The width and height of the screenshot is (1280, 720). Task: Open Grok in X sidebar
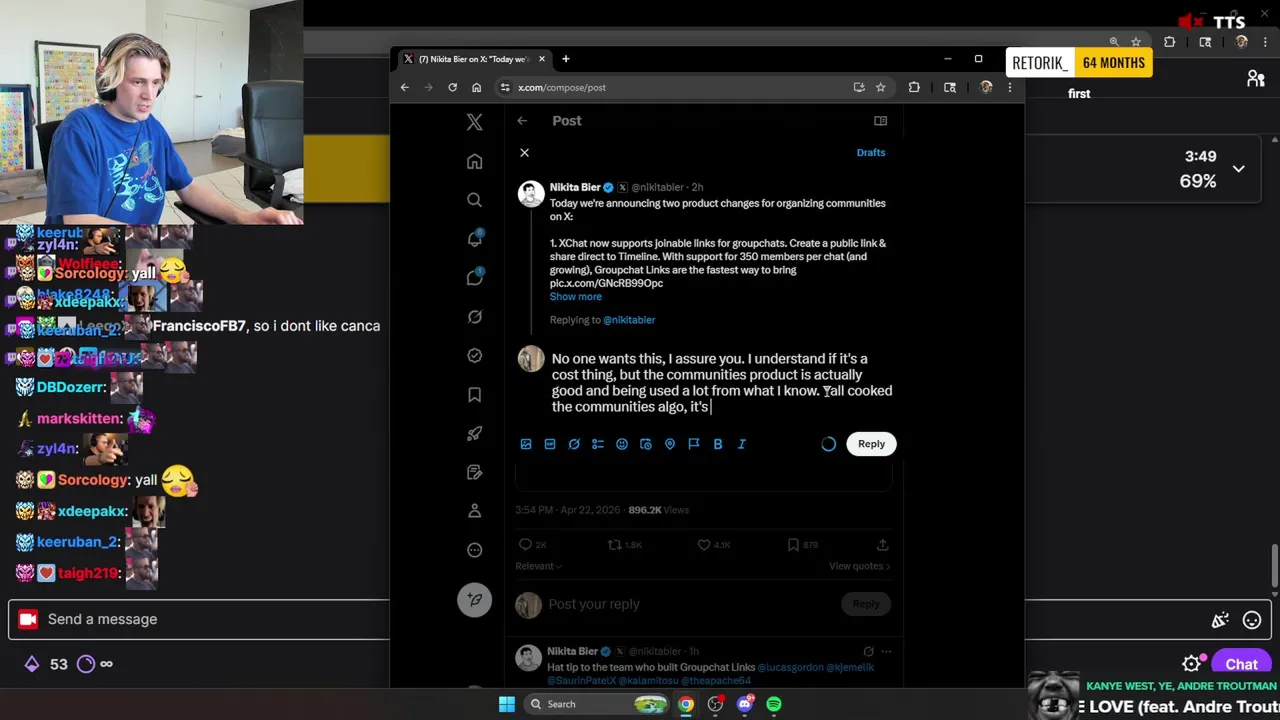(474, 317)
